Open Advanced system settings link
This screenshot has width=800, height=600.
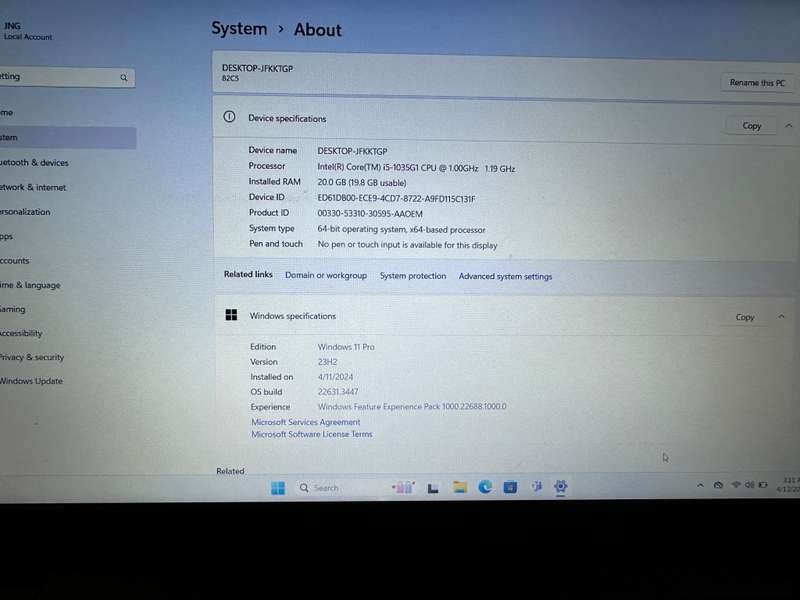[505, 276]
